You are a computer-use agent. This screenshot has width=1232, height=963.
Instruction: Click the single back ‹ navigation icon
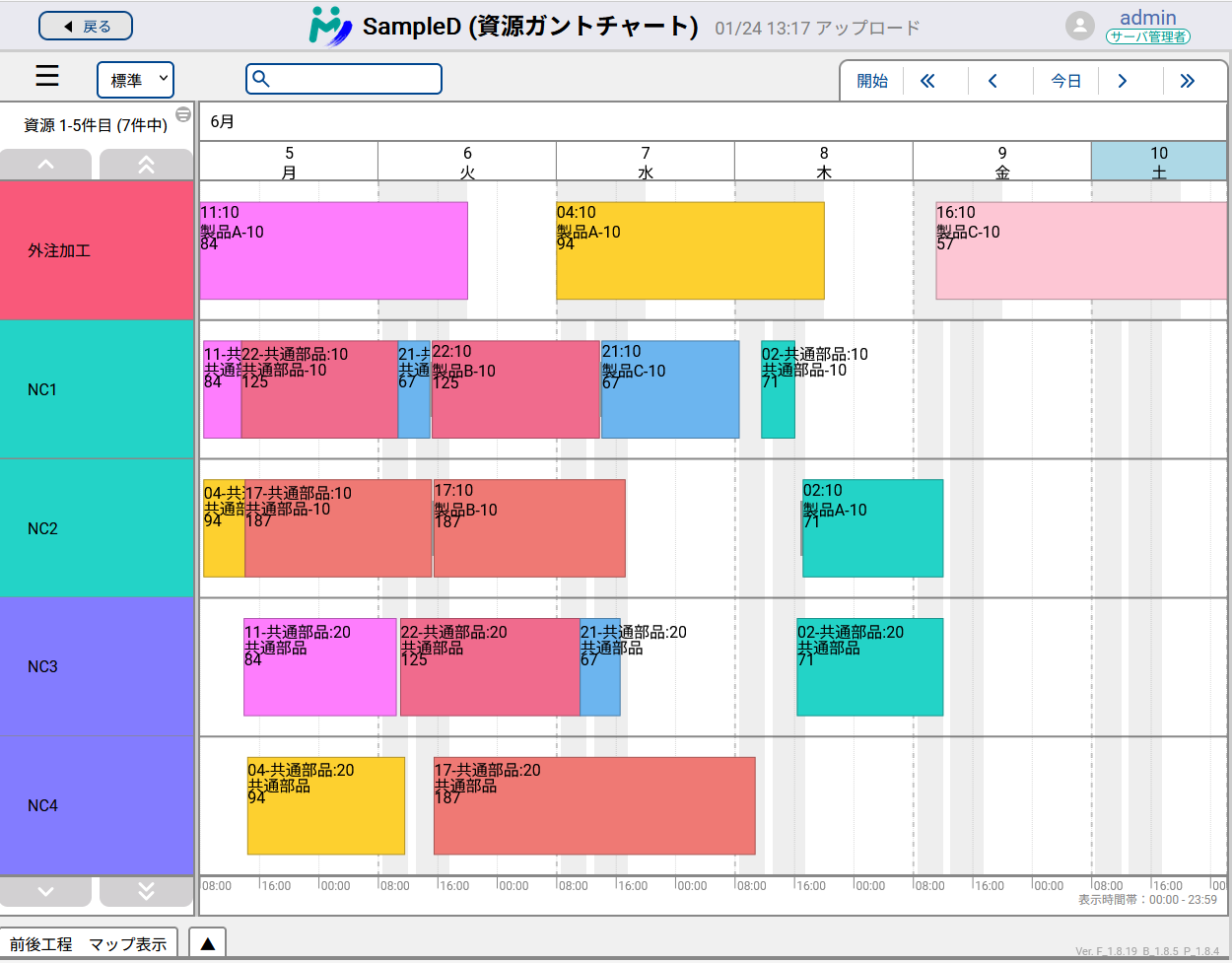tap(992, 81)
